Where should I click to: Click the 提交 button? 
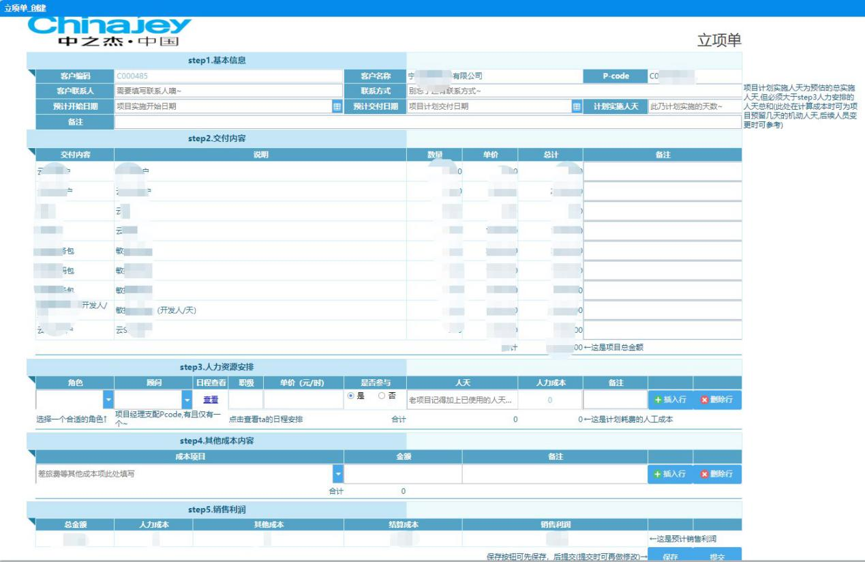pyautogui.click(x=717, y=556)
